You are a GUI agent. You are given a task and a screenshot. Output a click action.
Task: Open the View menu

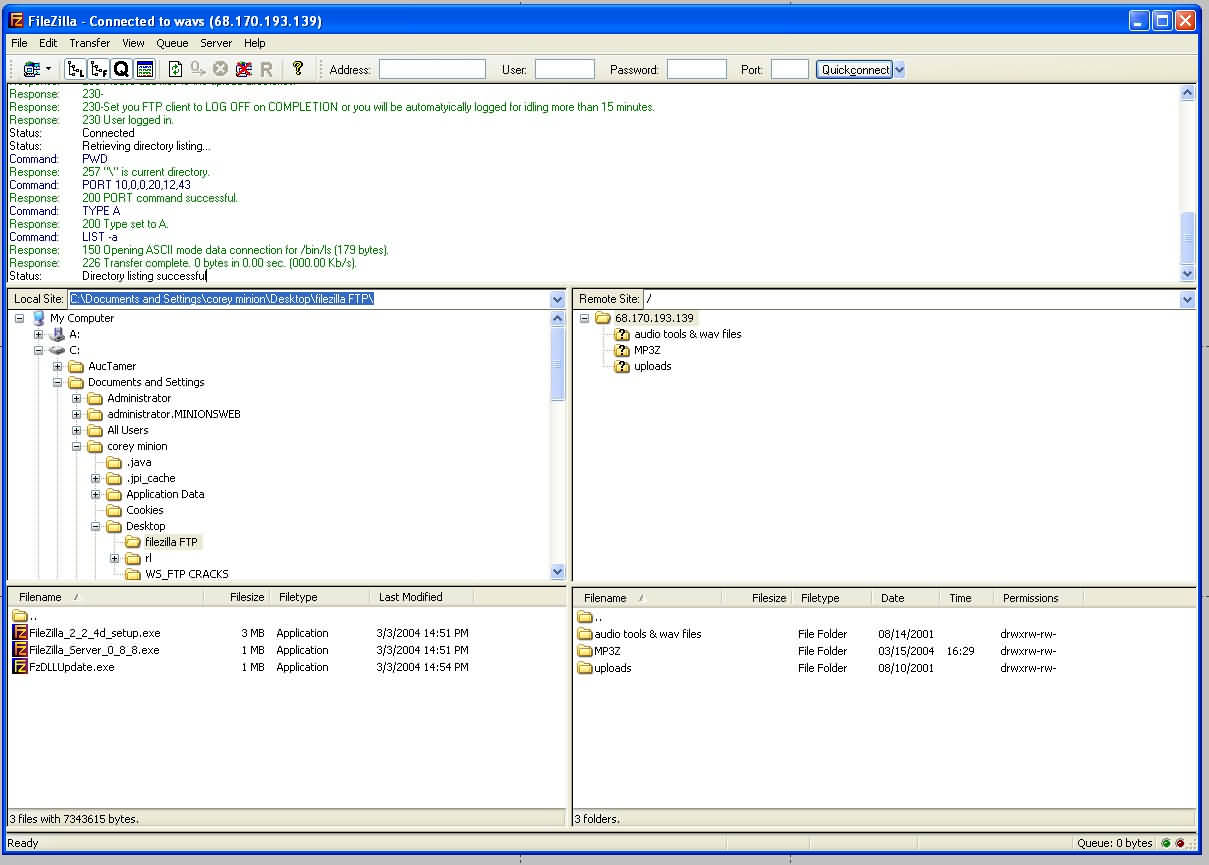(134, 43)
